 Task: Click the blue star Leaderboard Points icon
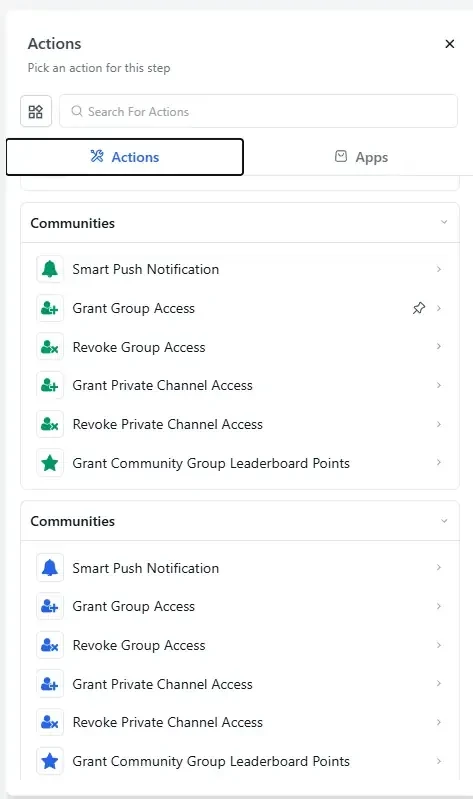(50, 761)
